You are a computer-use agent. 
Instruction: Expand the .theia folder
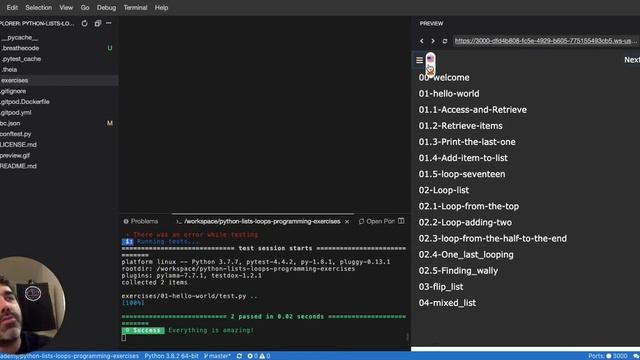9,70
